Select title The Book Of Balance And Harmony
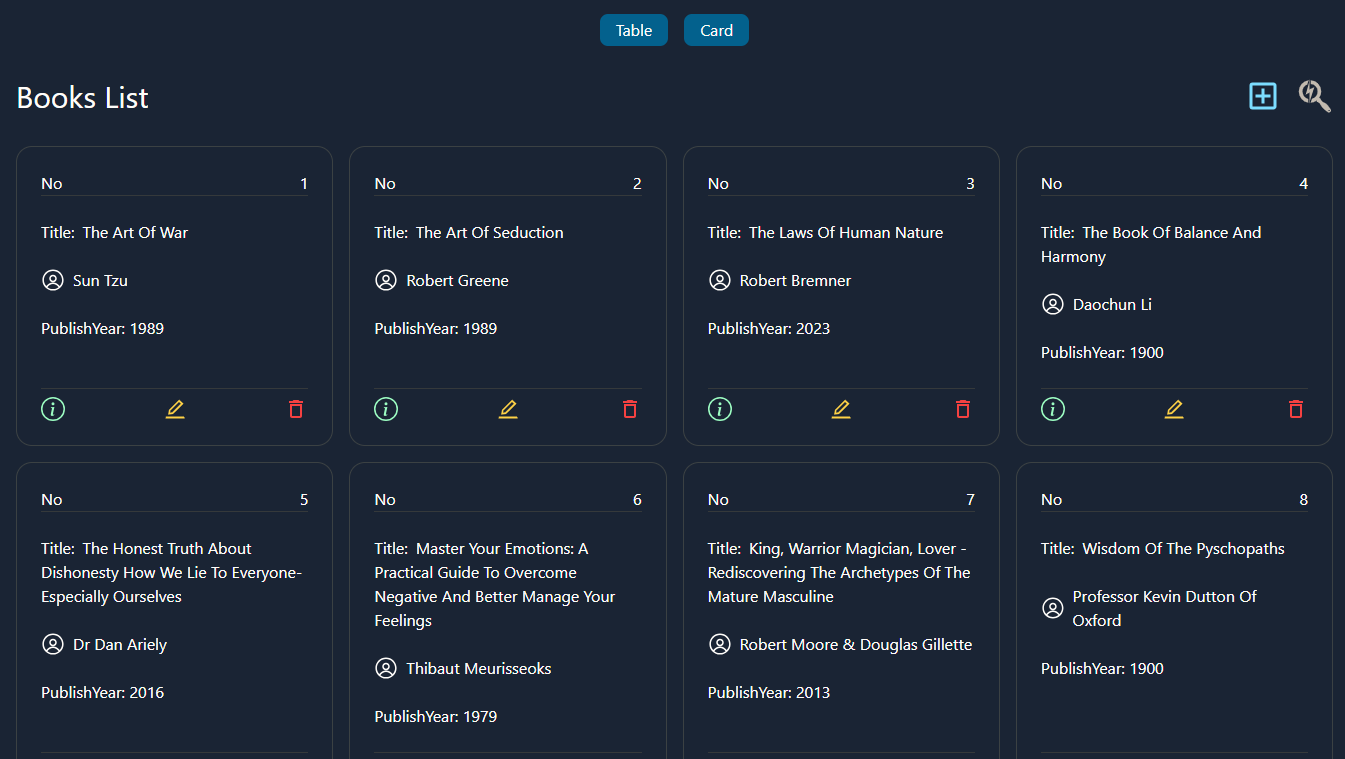 click(1151, 244)
